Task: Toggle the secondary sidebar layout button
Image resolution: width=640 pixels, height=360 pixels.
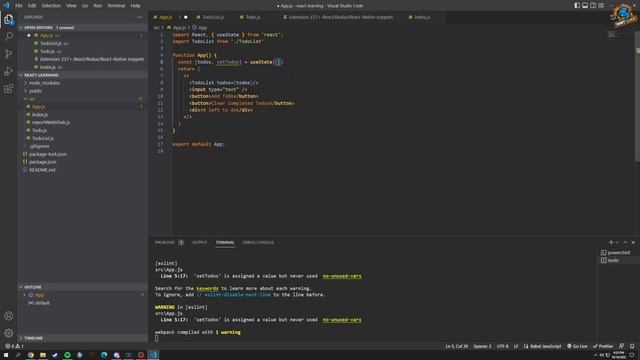Action: point(593,5)
